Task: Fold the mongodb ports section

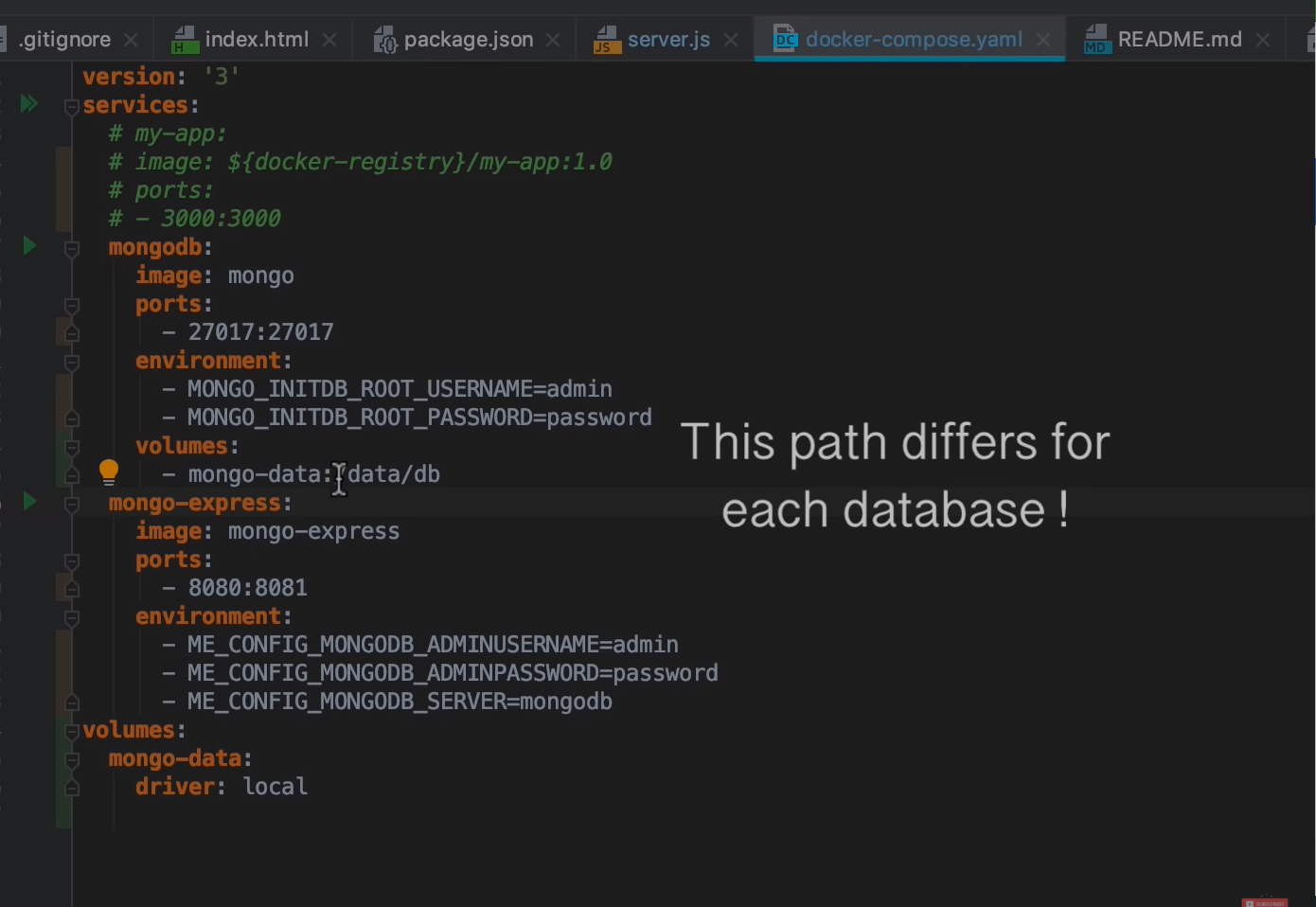Action: tap(71, 305)
